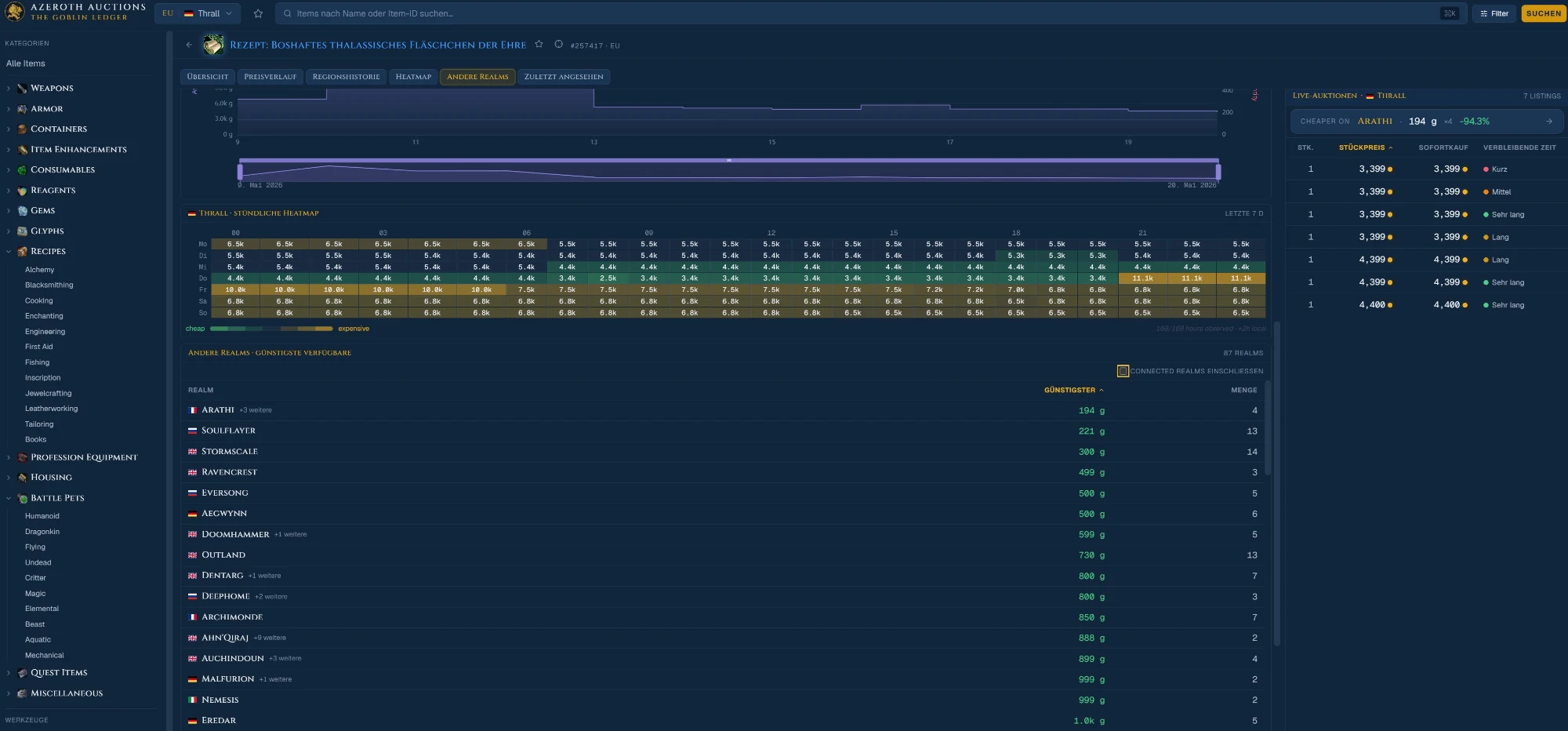
Task: Favorite the recipe with the star after its title
Action: 539,44
